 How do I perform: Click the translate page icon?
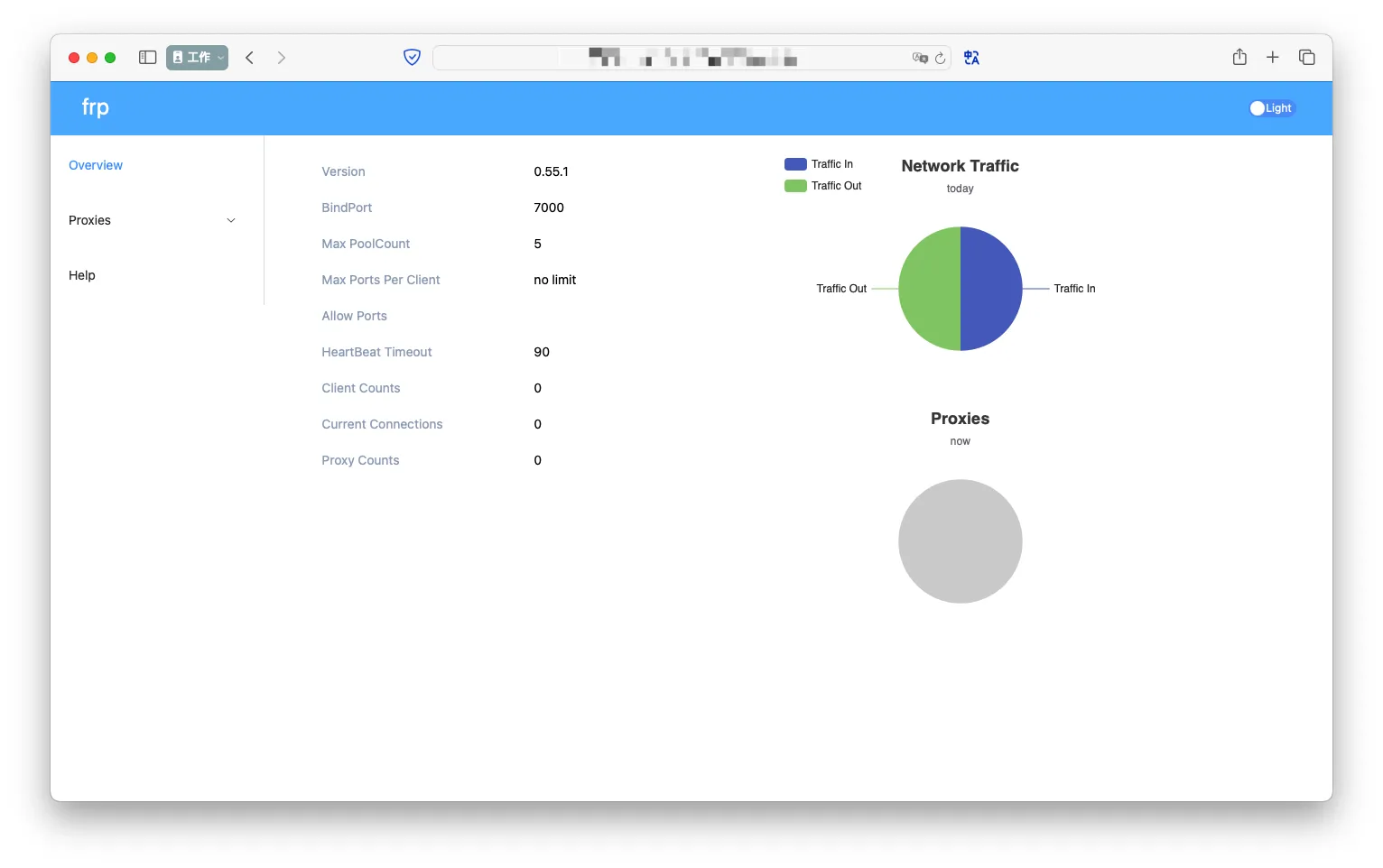pyautogui.click(x=971, y=58)
